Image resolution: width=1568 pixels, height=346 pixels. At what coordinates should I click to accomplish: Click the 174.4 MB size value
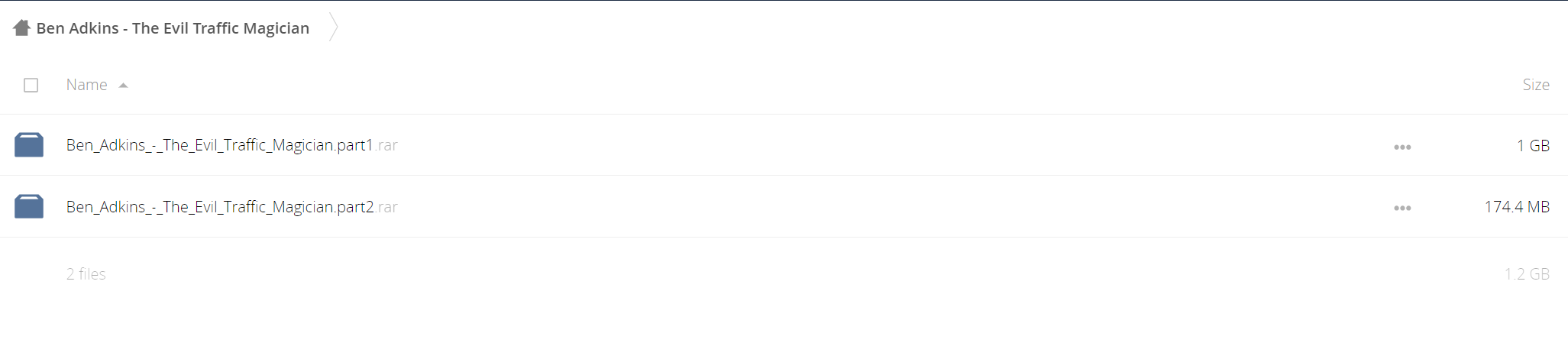[1517, 207]
